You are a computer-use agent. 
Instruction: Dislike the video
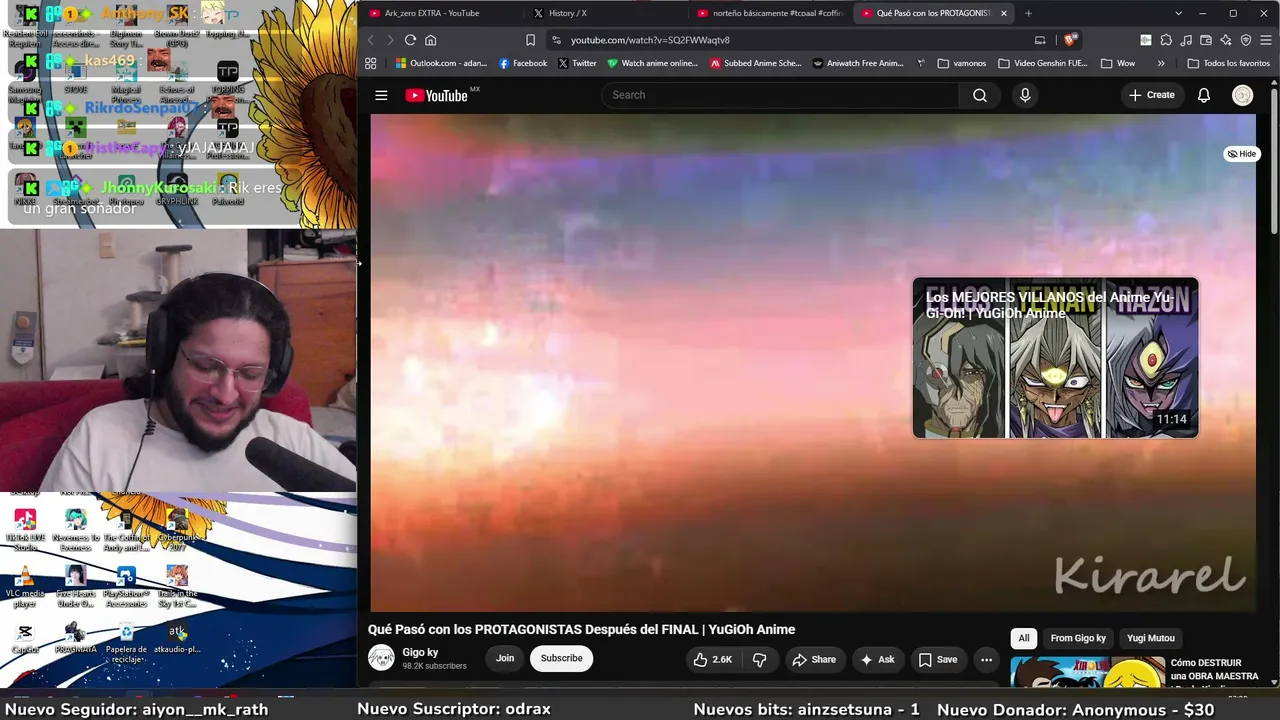coord(760,659)
